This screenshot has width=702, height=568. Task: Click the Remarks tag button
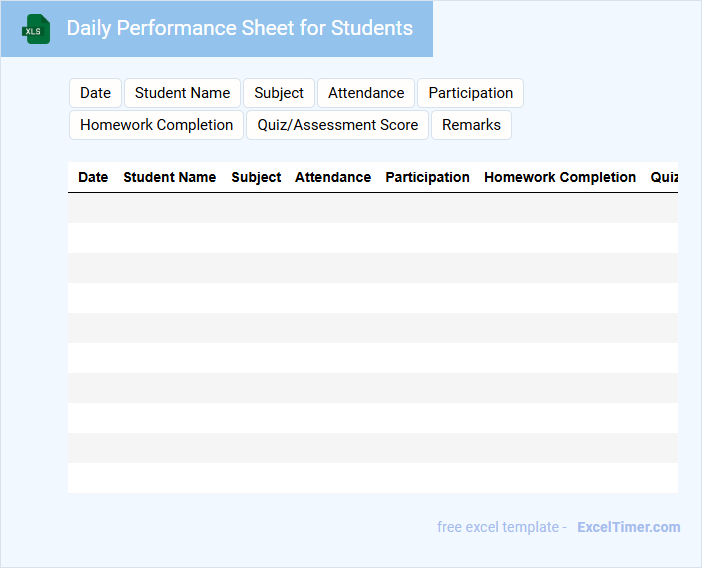pos(471,125)
